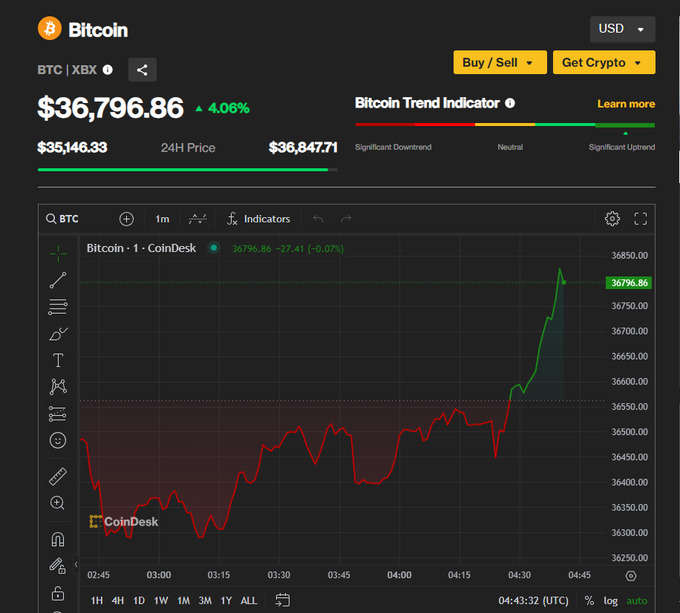
Task: Toggle log scale on price axis
Action: tap(611, 600)
